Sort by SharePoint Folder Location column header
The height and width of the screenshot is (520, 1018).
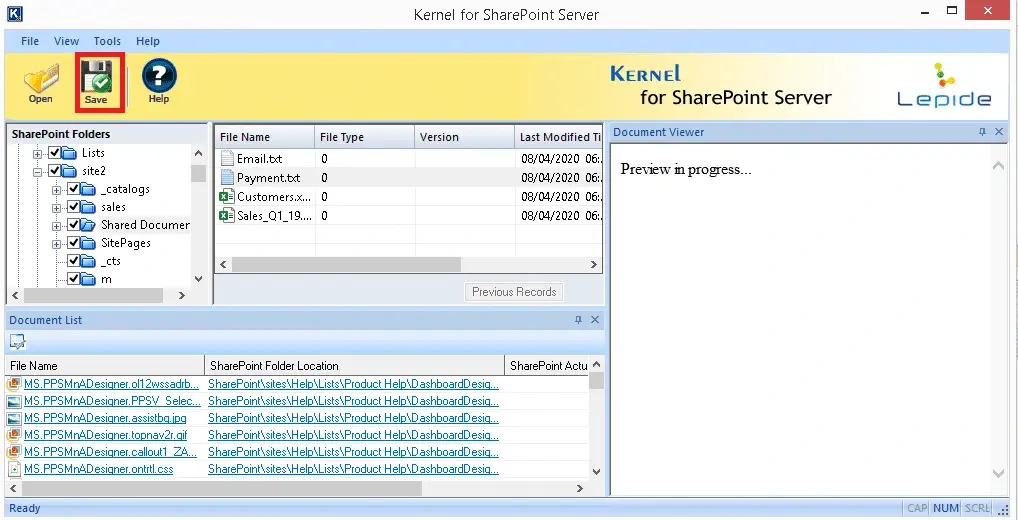(354, 365)
